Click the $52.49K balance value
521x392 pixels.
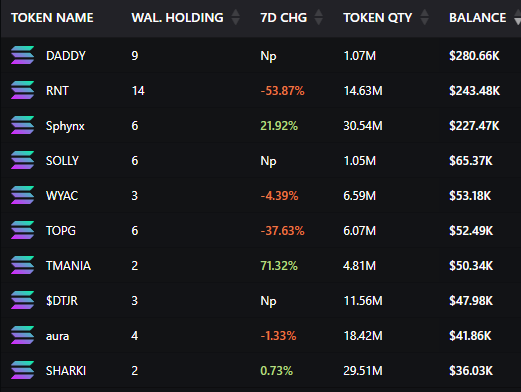point(471,231)
